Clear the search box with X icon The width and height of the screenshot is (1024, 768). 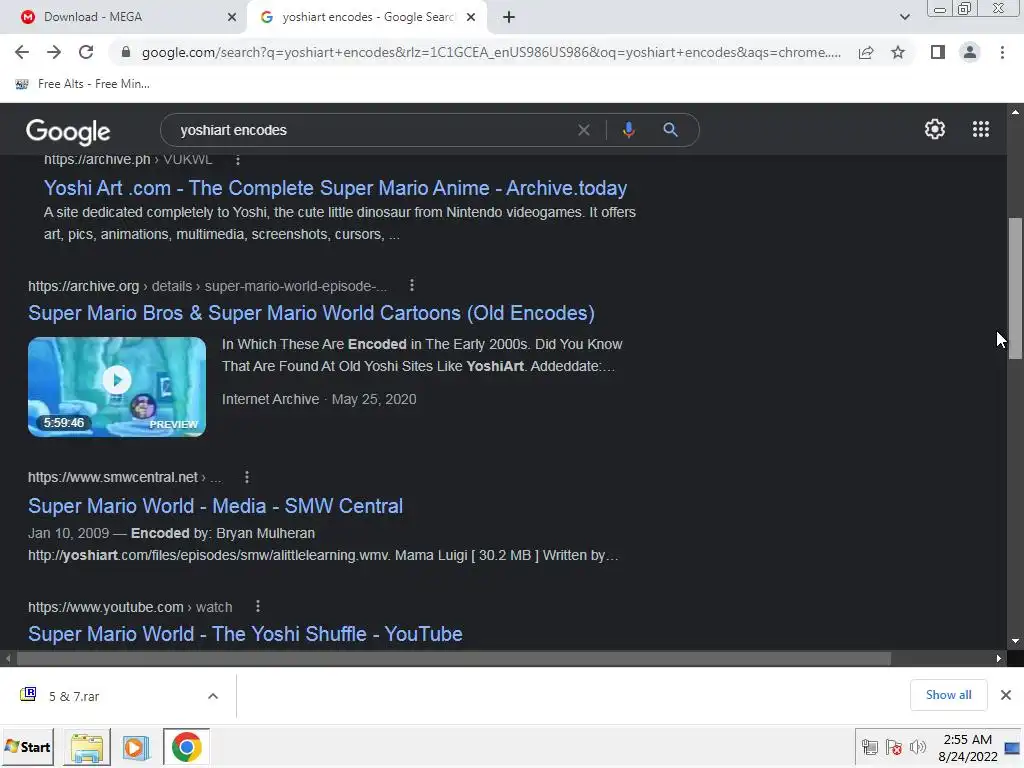(584, 130)
